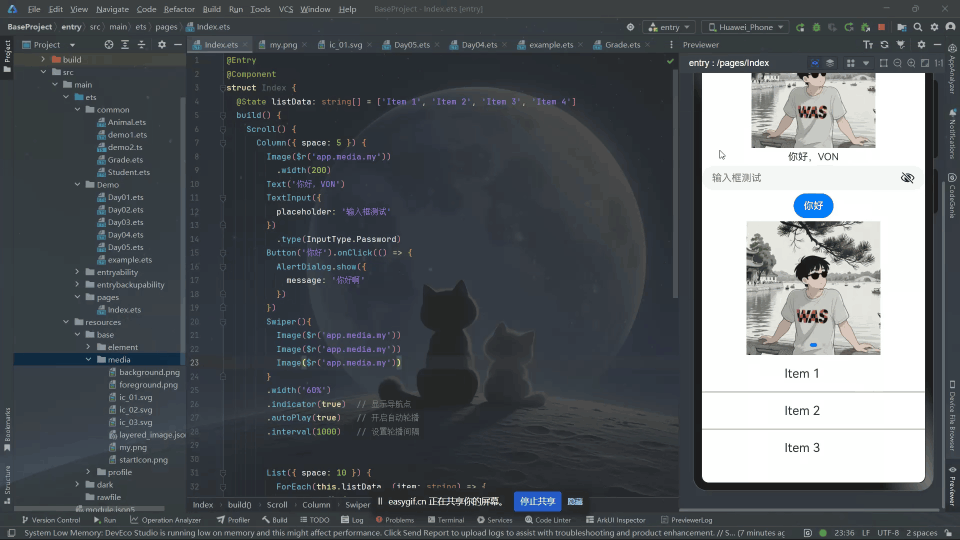Click the 你好 button in preview
This screenshot has height=540, width=960.
pyautogui.click(x=813, y=206)
